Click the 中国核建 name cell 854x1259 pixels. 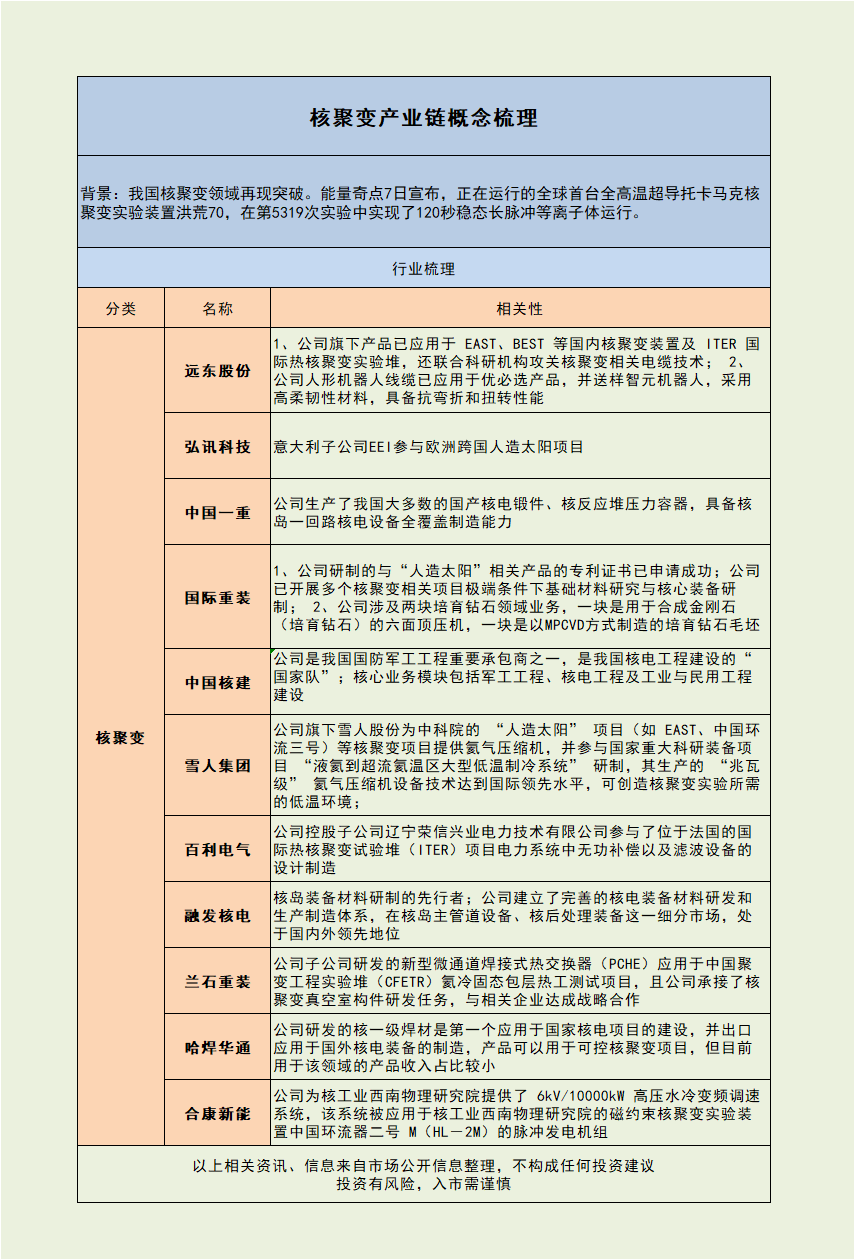click(x=217, y=683)
